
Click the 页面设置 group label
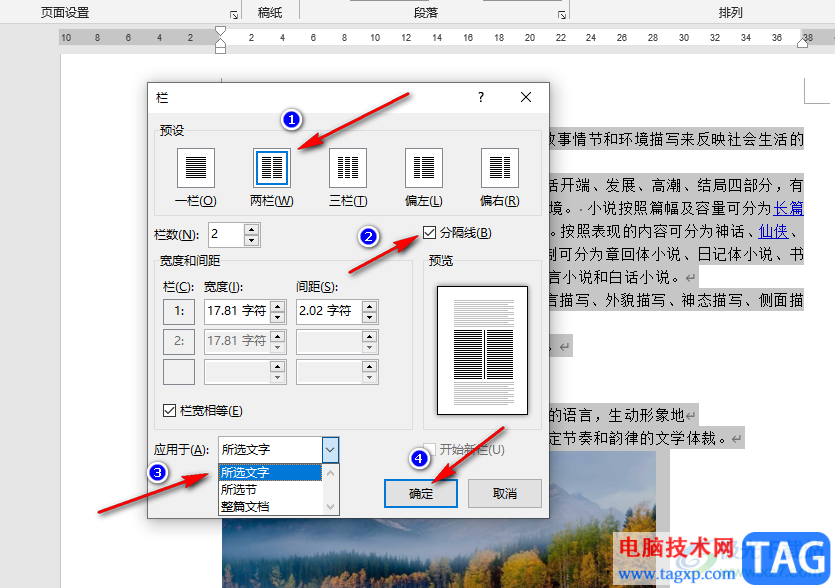pos(64,13)
